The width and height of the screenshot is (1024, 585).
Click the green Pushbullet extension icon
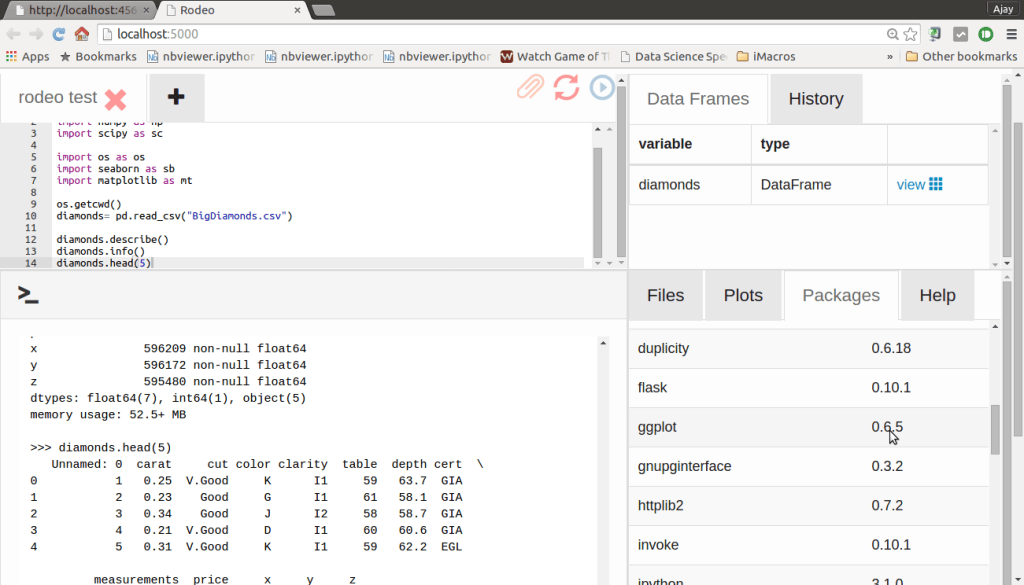pyautogui.click(x=985, y=34)
